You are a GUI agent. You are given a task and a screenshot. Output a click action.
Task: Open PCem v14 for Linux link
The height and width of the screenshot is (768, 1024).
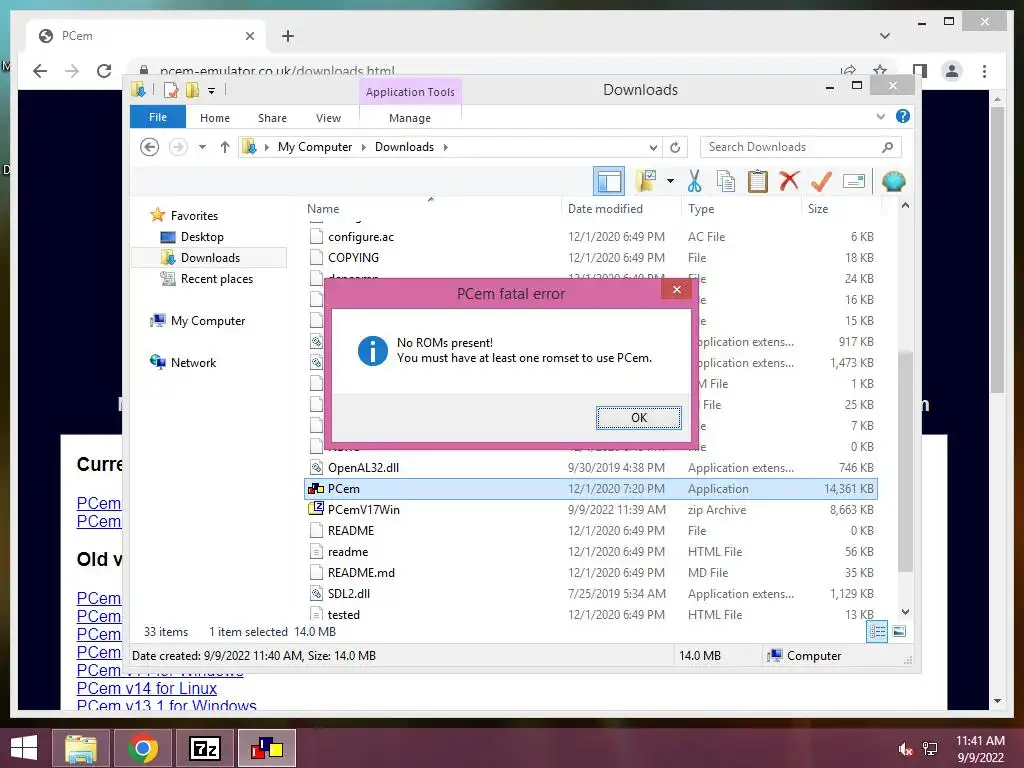click(x=146, y=688)
